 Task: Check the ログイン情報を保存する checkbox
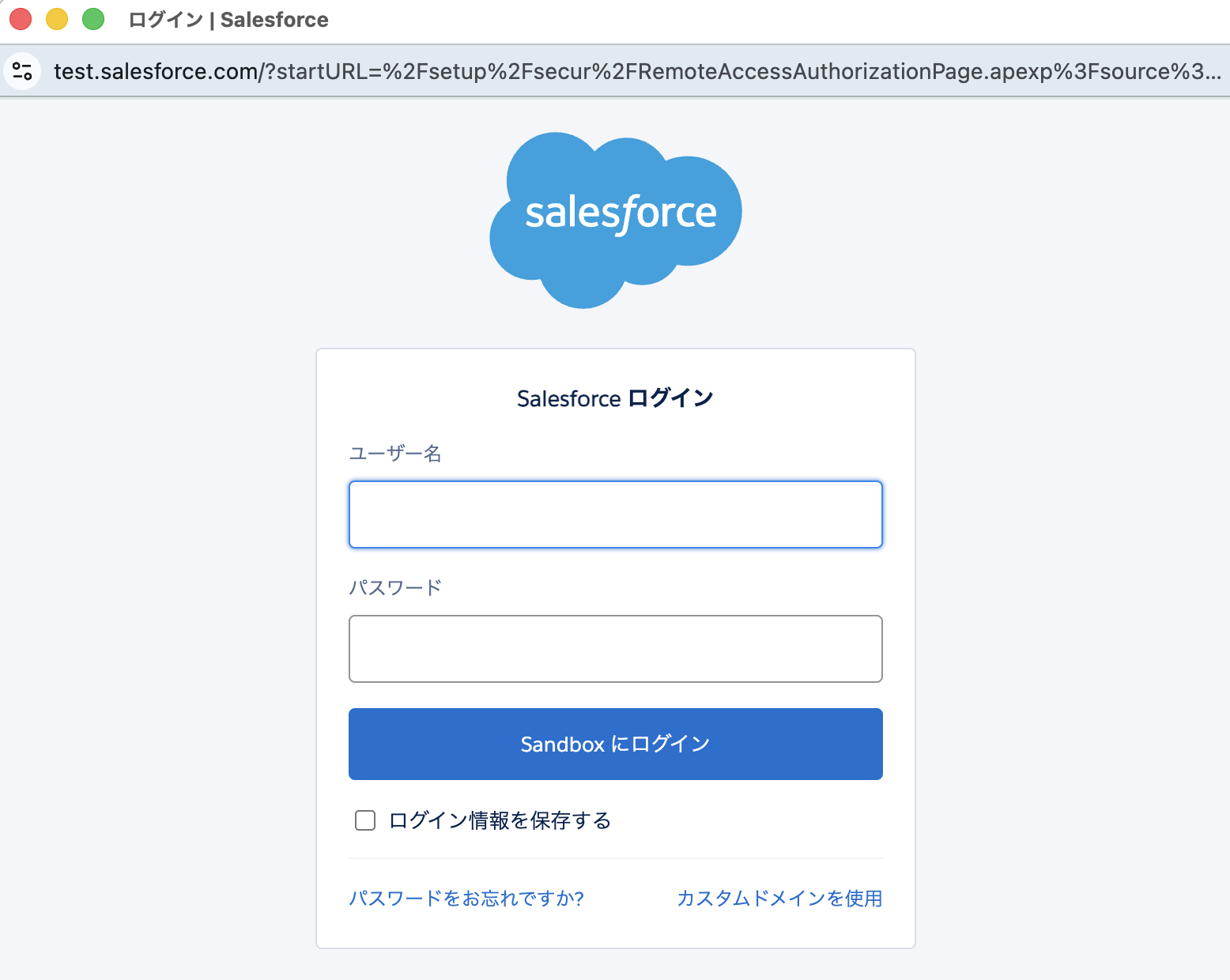coord(365,820)
